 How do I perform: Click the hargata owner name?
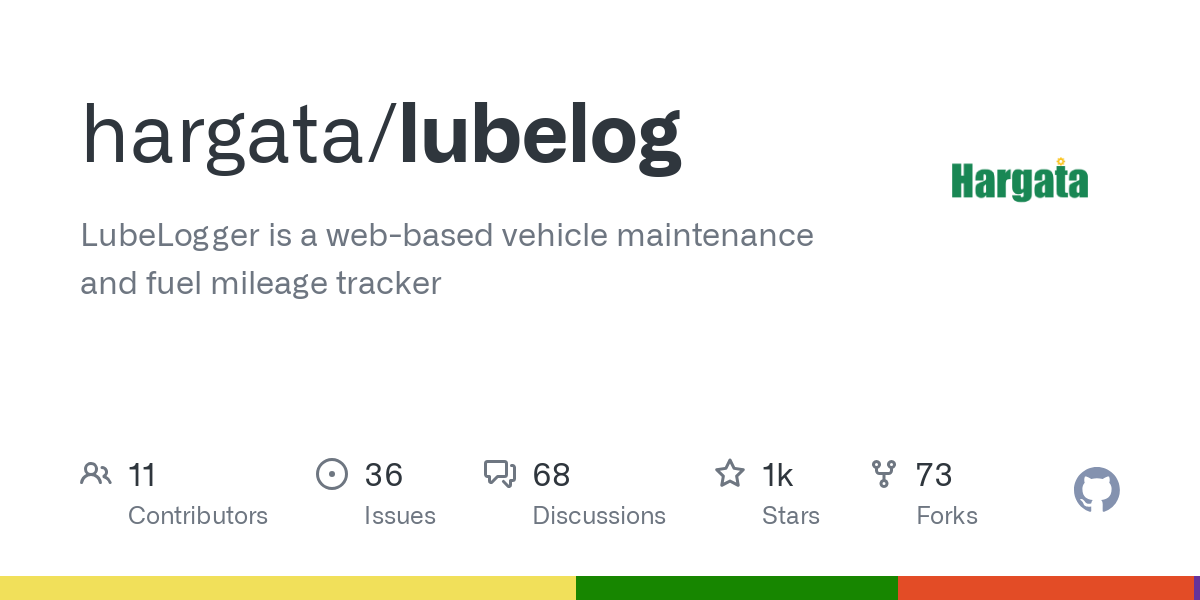coord(222,138)
